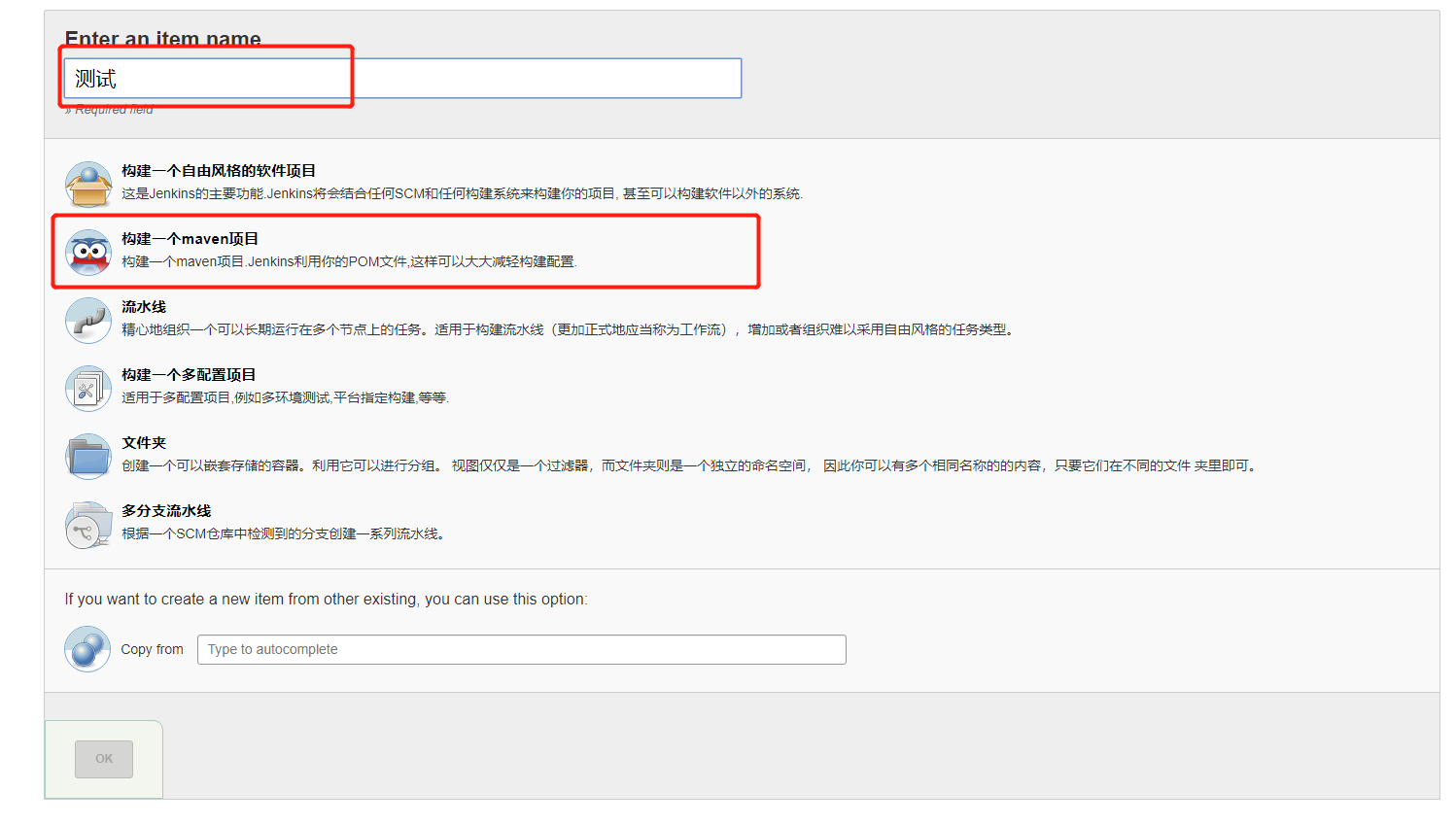Confirm with the OK button

point(104,759)
